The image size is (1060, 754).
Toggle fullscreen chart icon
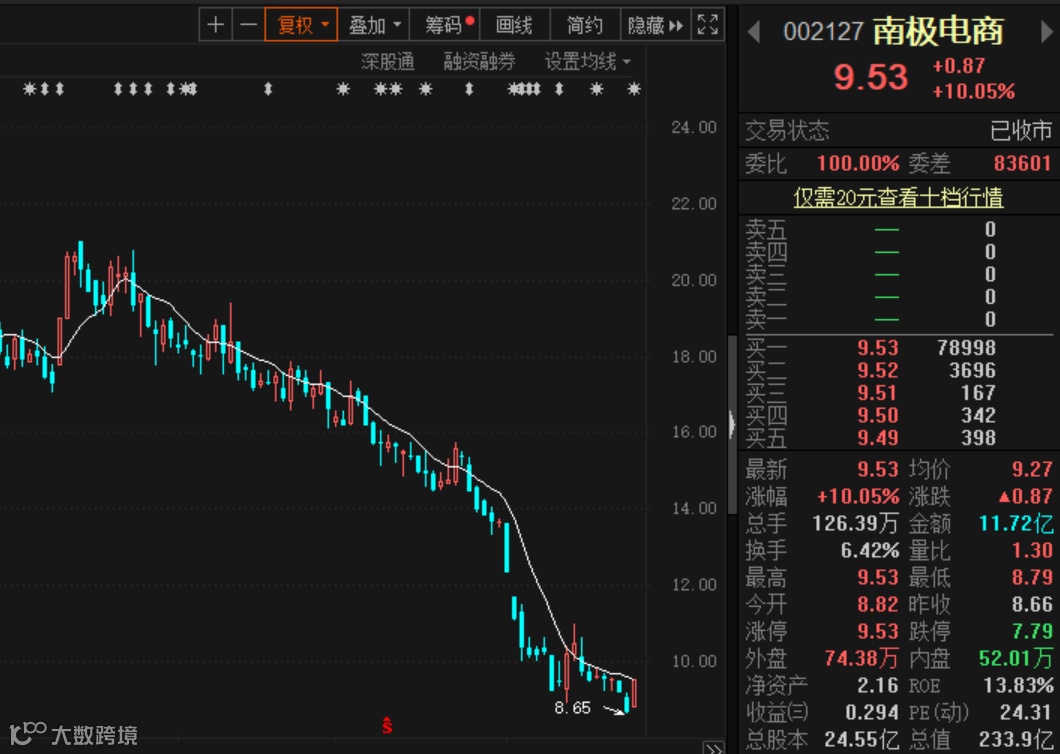click(708, 25)
